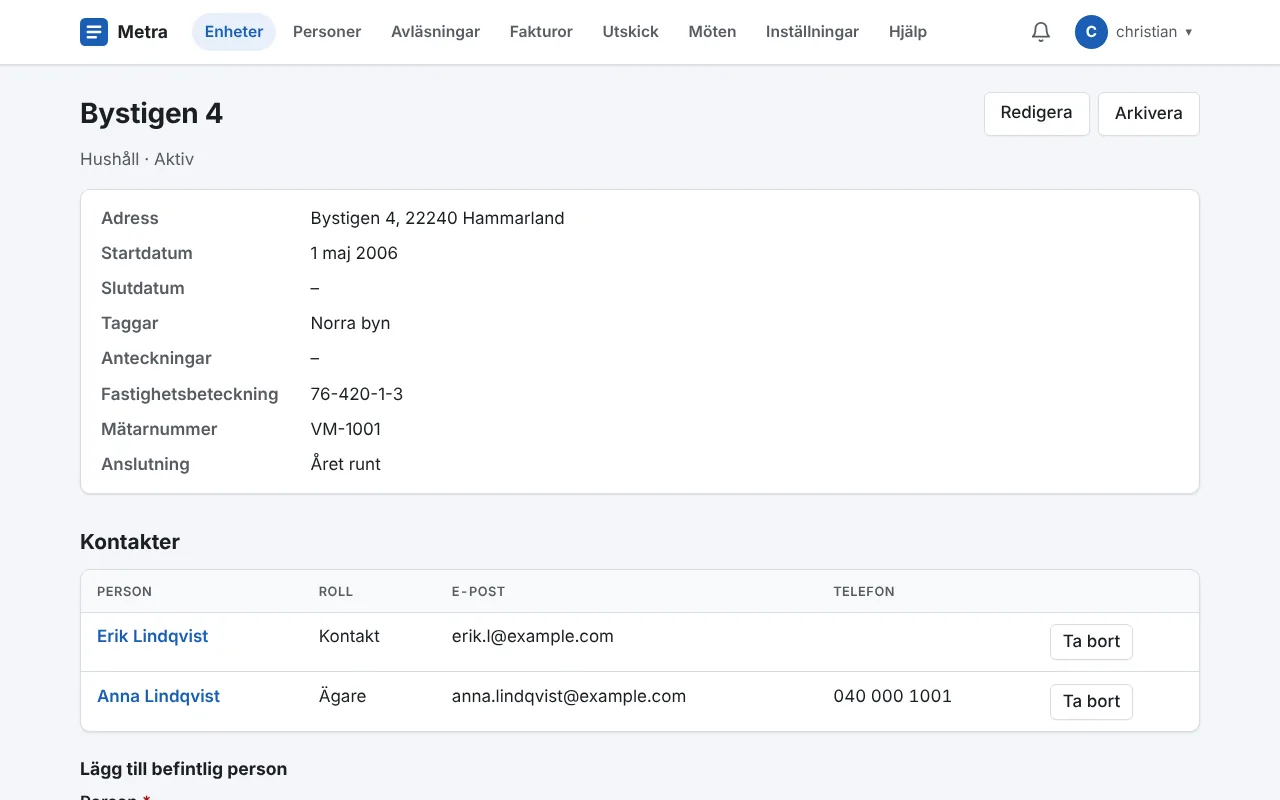
Task: Select the email erik.l@example.com
Action: [x=533, y=636]
